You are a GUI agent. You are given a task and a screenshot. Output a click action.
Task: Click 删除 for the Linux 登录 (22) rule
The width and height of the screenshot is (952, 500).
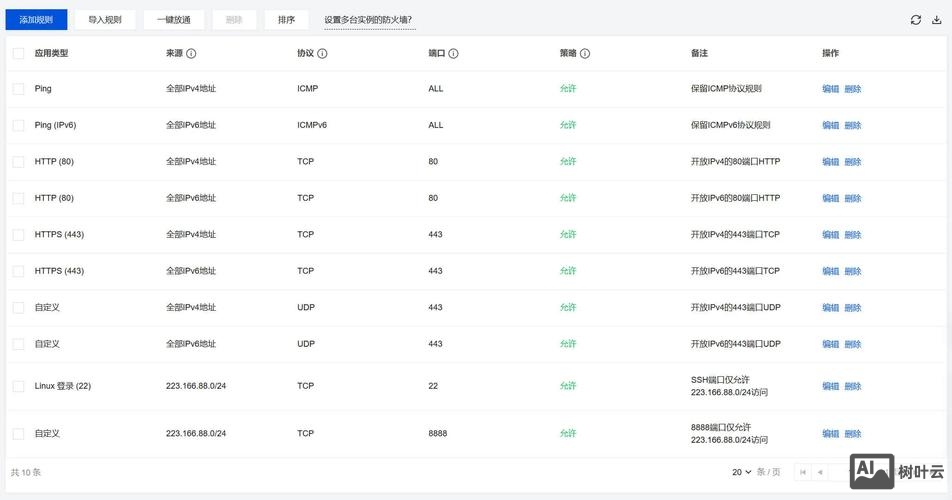pyautogui.click(x=853, y=386)
